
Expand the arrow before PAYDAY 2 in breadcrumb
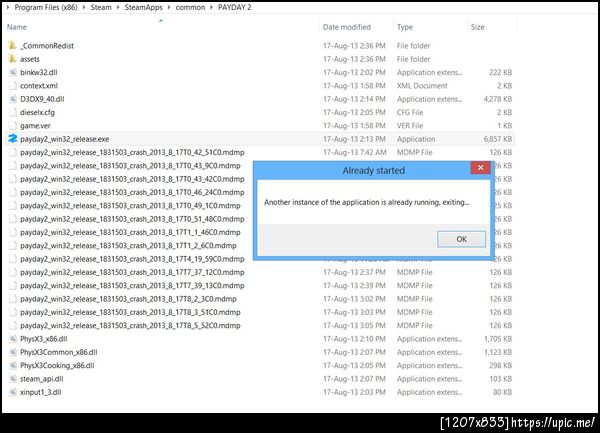coord(212,7)
